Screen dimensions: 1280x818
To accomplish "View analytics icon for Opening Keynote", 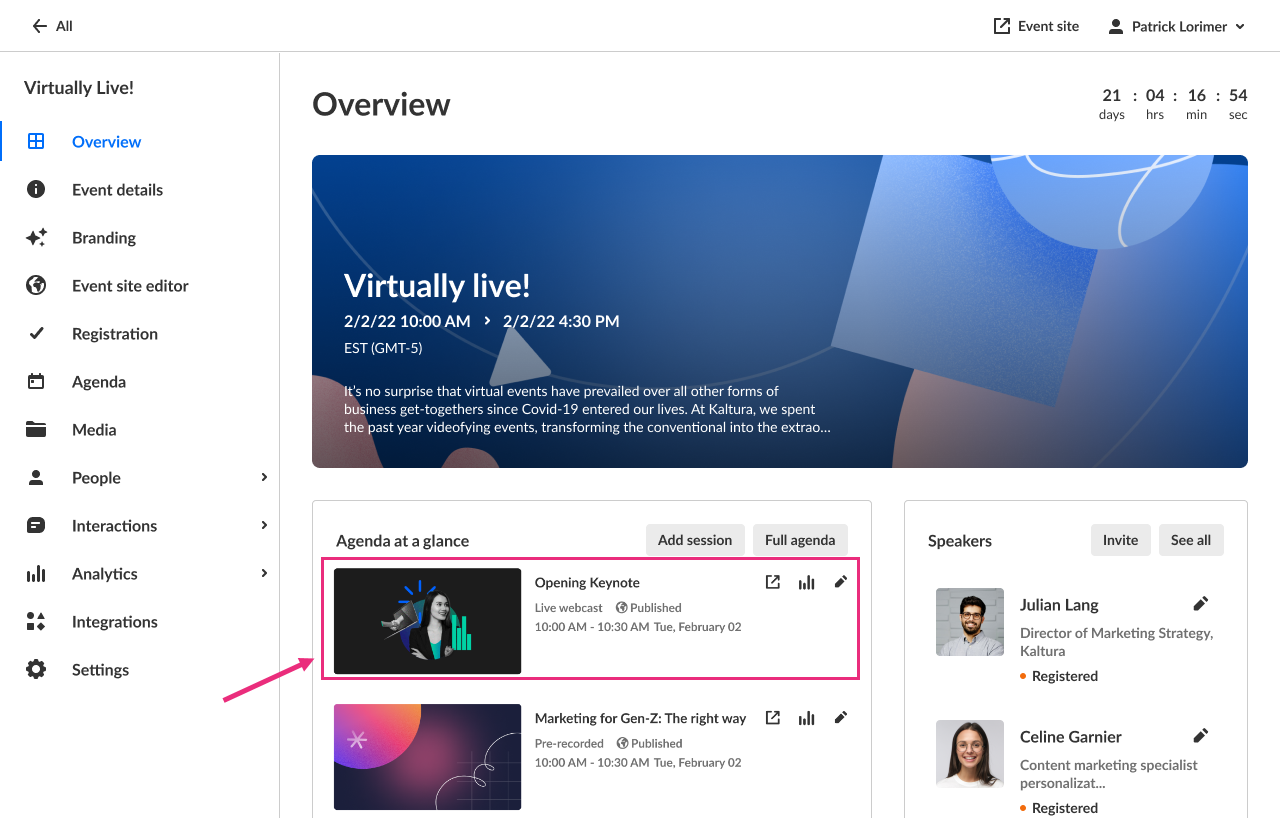I will 806,582.
